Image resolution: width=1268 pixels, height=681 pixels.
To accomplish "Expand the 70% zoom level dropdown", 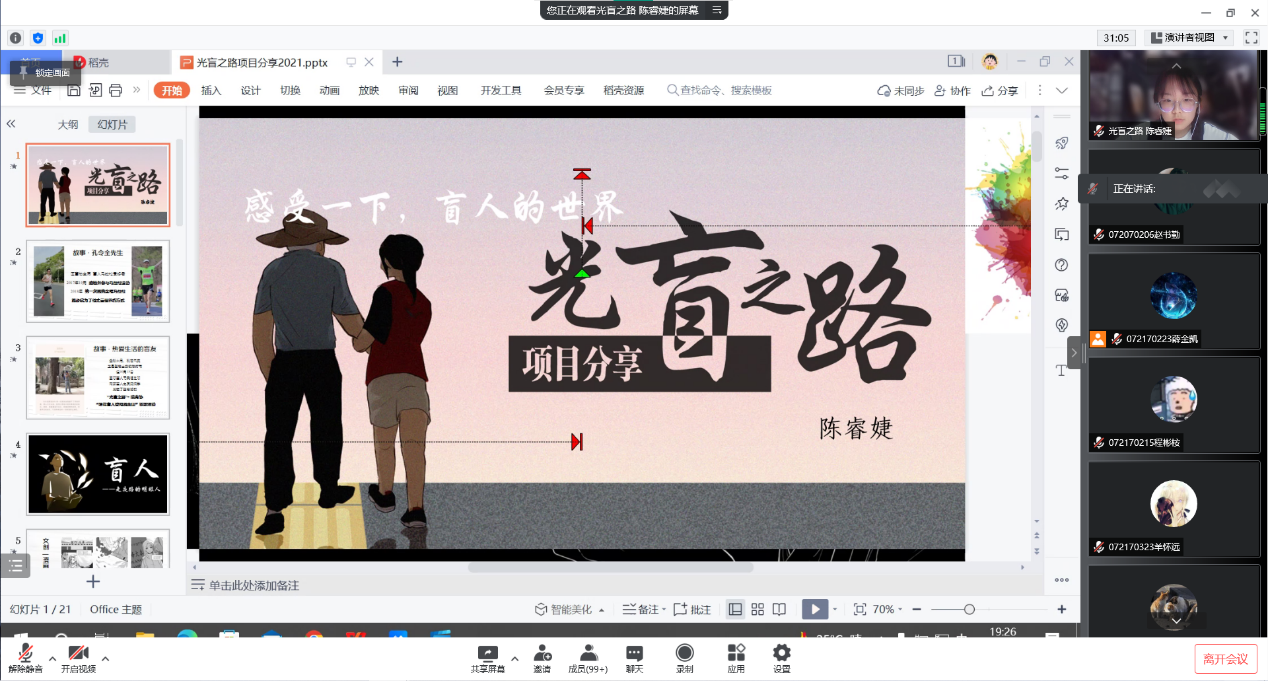I will [887, 609].
